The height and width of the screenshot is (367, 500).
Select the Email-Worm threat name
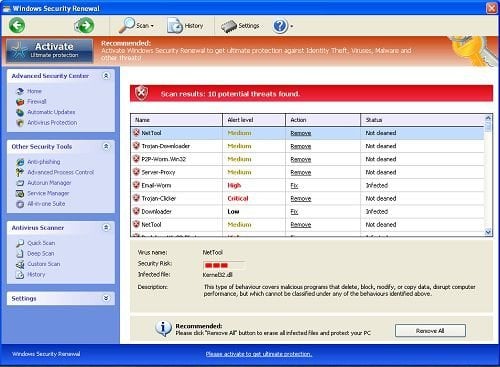(x=156, y=185)
